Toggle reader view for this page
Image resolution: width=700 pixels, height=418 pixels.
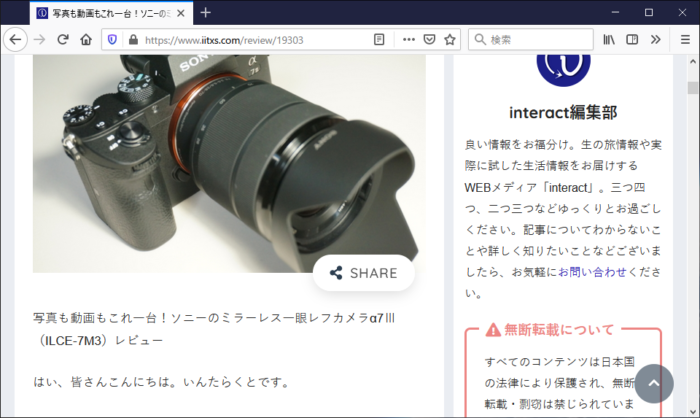(x=379, y=40)
